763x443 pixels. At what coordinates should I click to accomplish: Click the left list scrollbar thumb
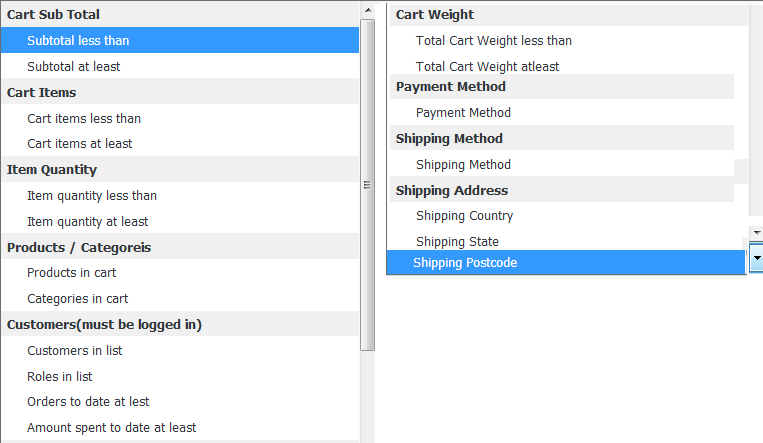(x=368, y=185)
